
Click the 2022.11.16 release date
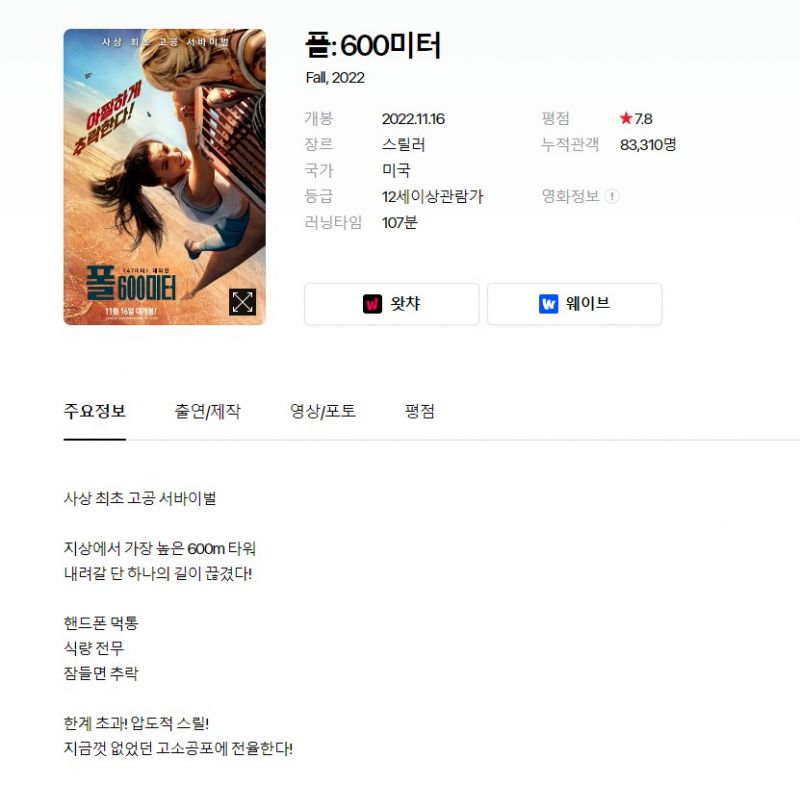[x=413, y=119]
